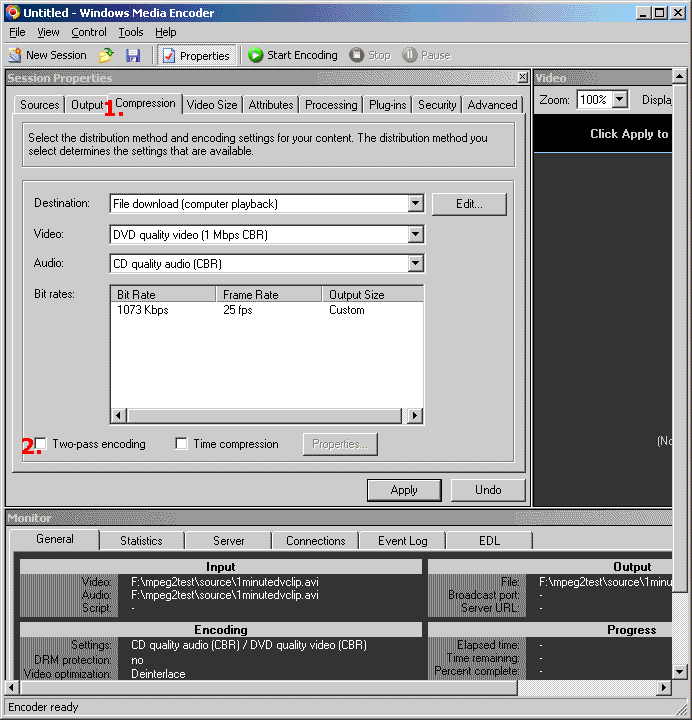Image resolution: width=692 pixels, height=720 pixels.
Task: Switch to the Plug-ins tab
Action: pos(388,105)
